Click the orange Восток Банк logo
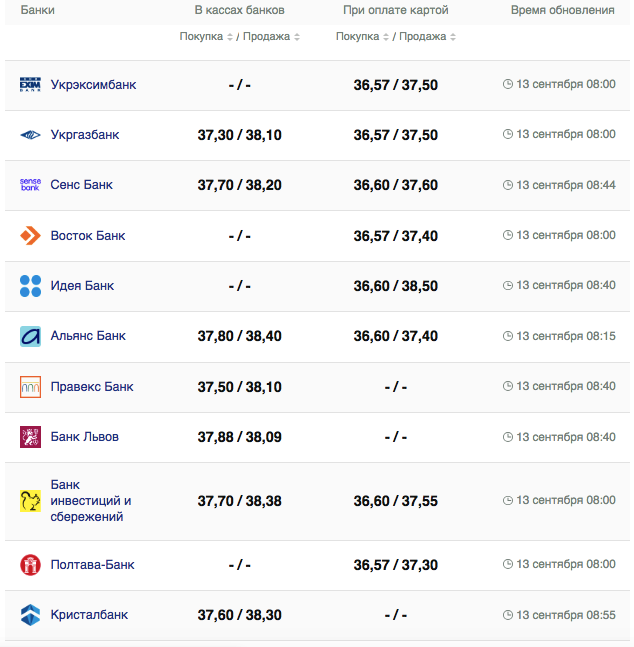634x647 pixels. coord(30,236)
